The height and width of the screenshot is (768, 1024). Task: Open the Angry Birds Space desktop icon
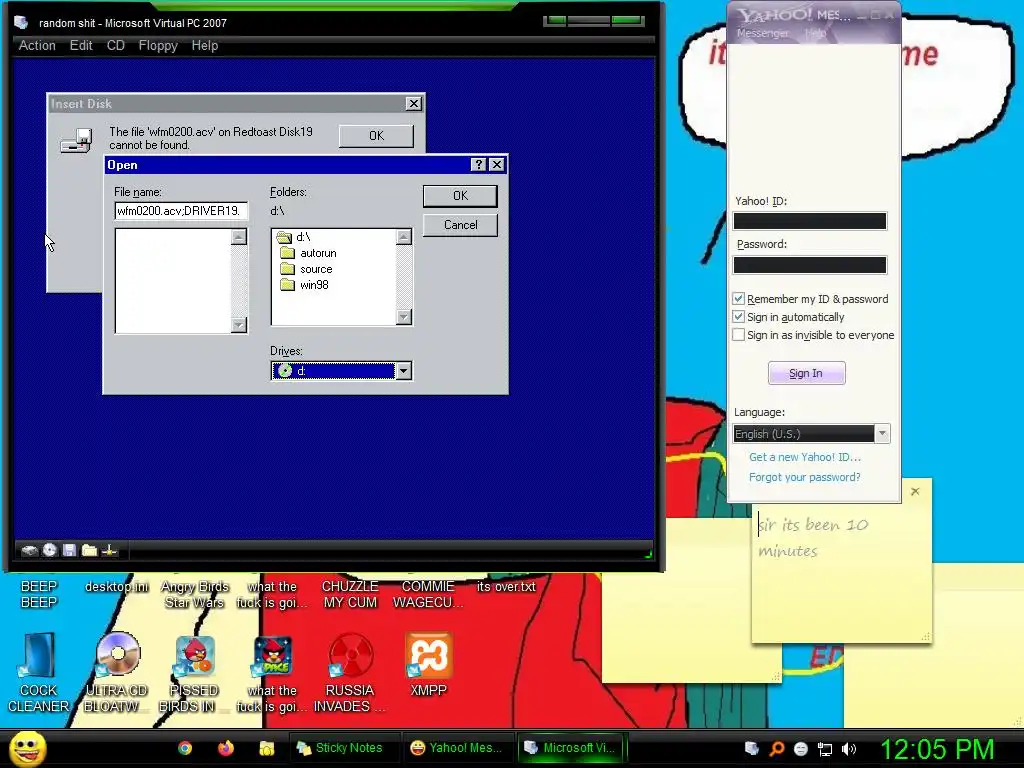tap(272, 654)
